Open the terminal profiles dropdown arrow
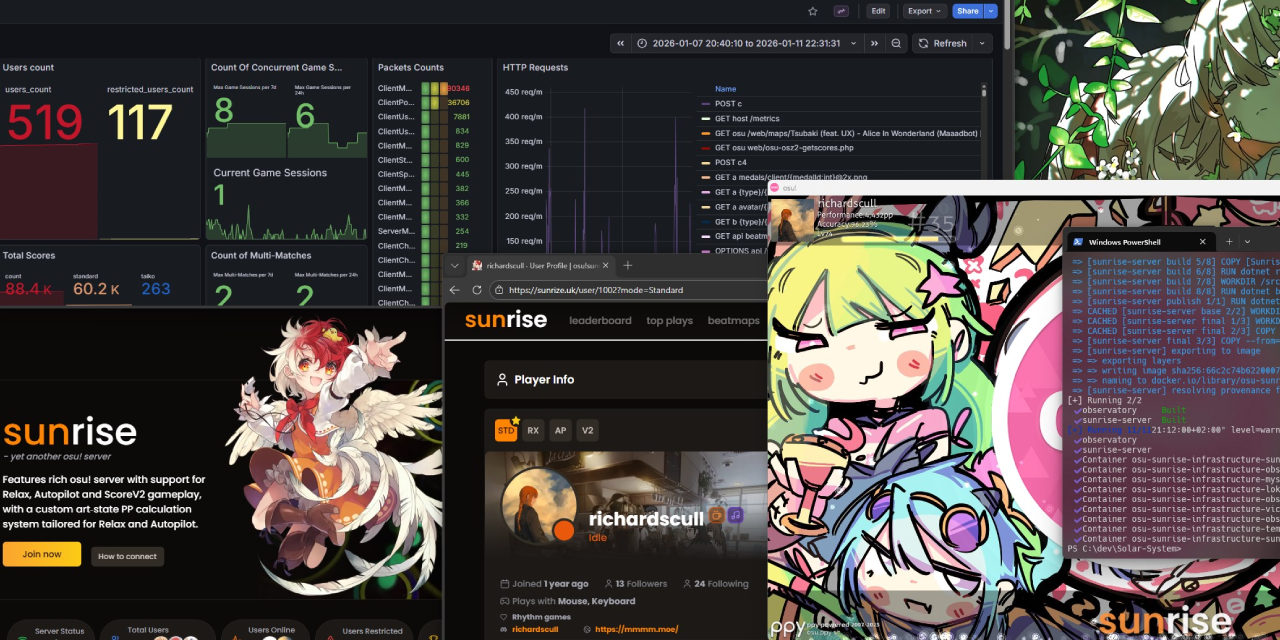1280x640 pixels. [1247, 242]
